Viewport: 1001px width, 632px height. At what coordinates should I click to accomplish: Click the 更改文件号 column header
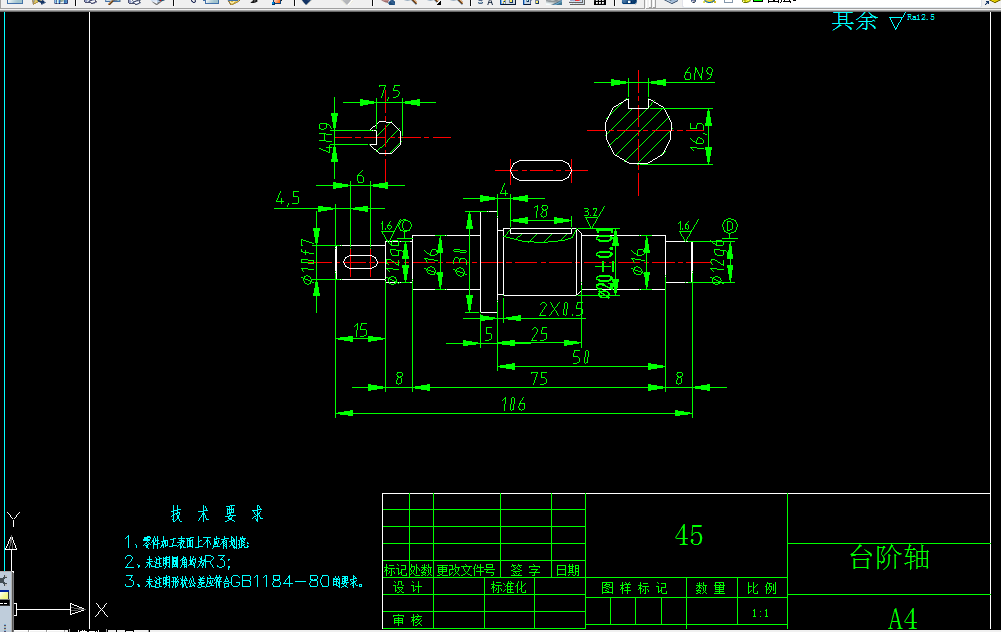pyautogui.click(x=466, y=570)
